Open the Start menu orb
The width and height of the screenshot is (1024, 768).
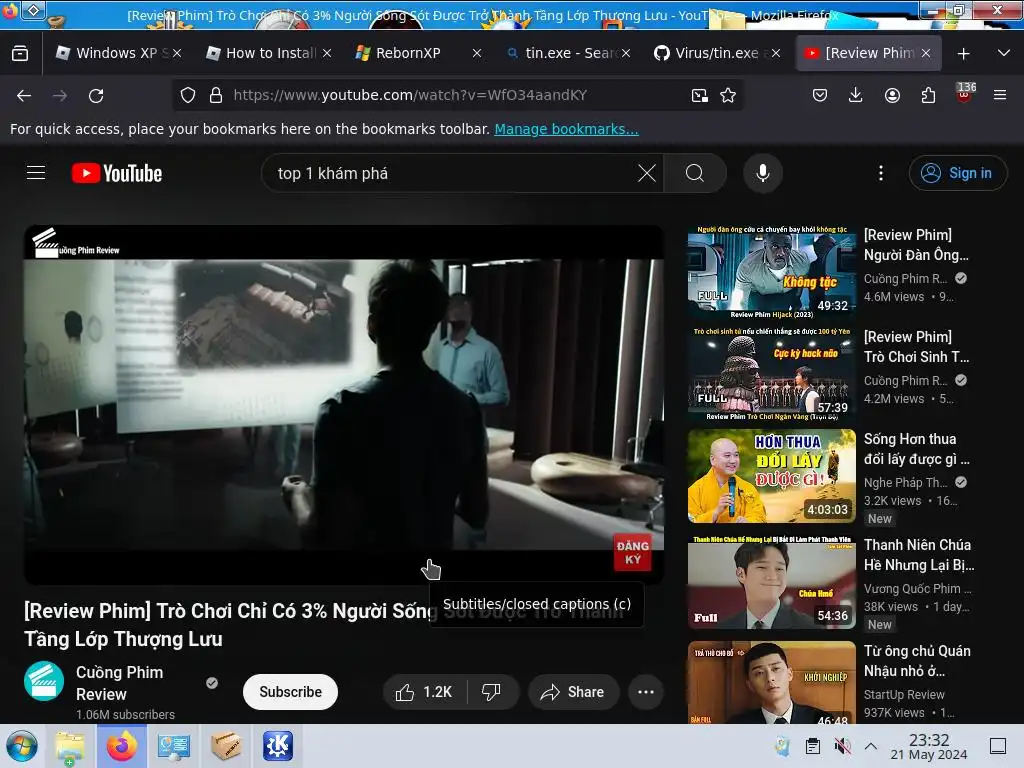[x=22, y=746]
